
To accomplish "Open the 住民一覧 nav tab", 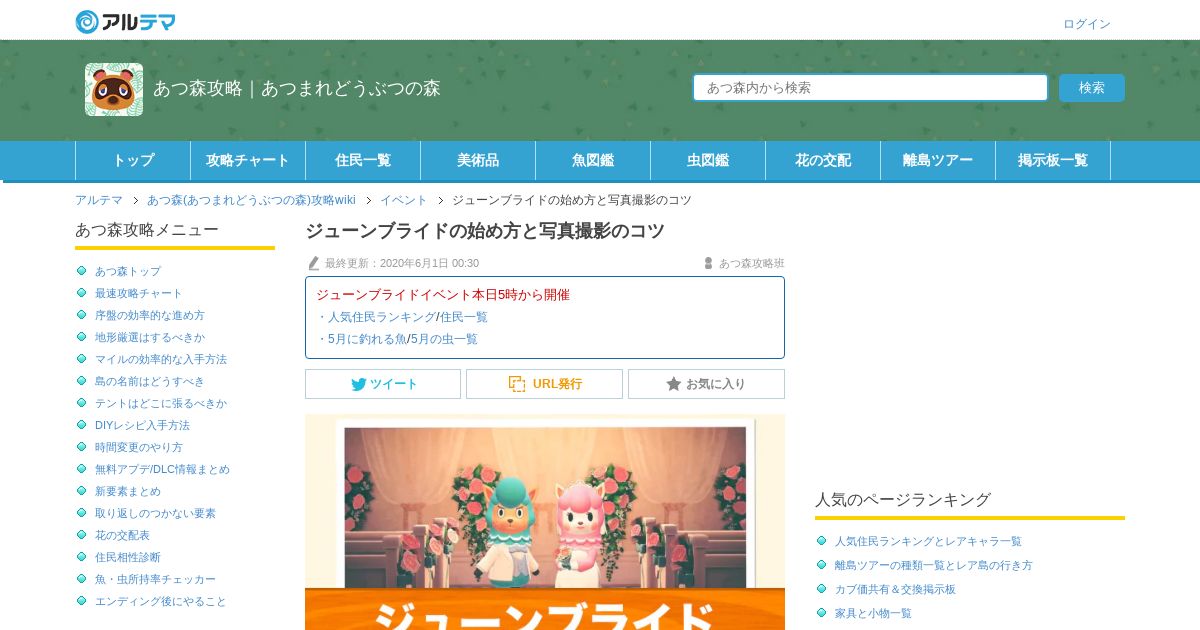I will click(x=363, y=160).
